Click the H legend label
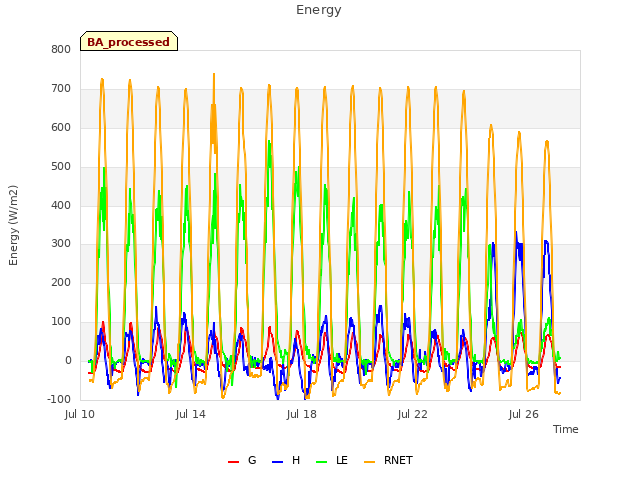640x480 pixels. coord(296,460)
